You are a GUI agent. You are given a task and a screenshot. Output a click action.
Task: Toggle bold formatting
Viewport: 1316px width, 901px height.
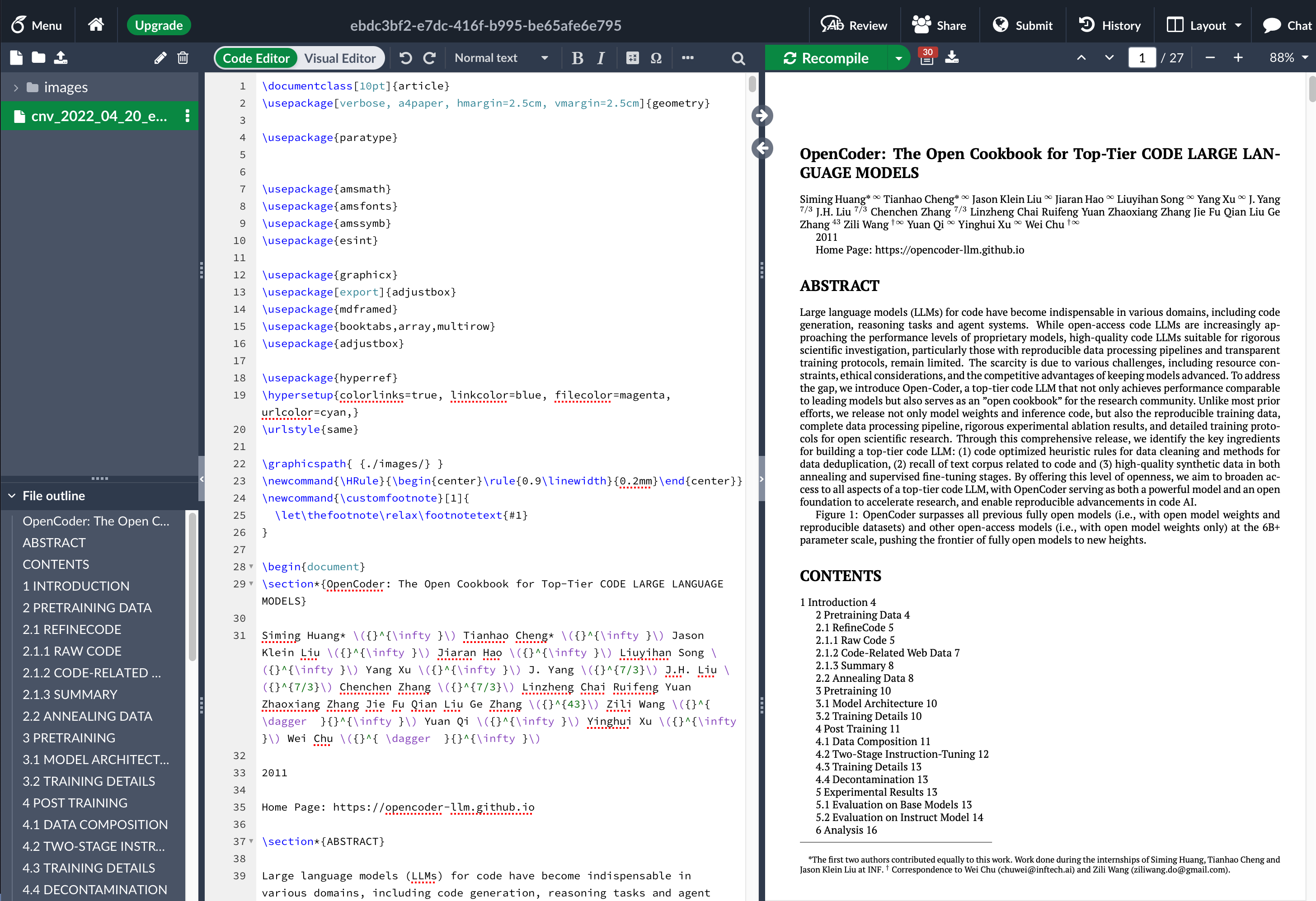tap(577, 58)
